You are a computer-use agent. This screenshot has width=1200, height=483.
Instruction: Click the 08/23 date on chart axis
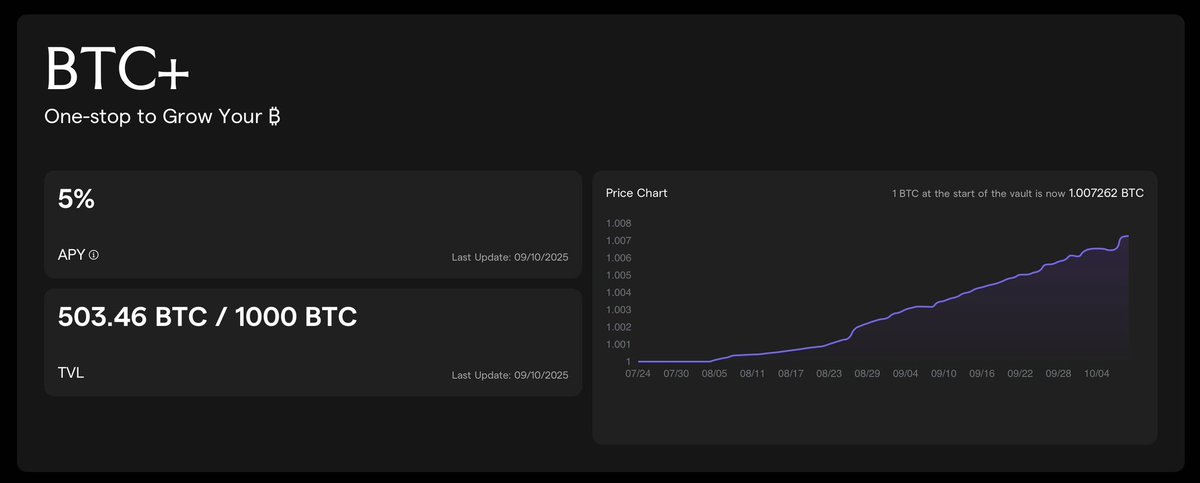click(829, 374)
